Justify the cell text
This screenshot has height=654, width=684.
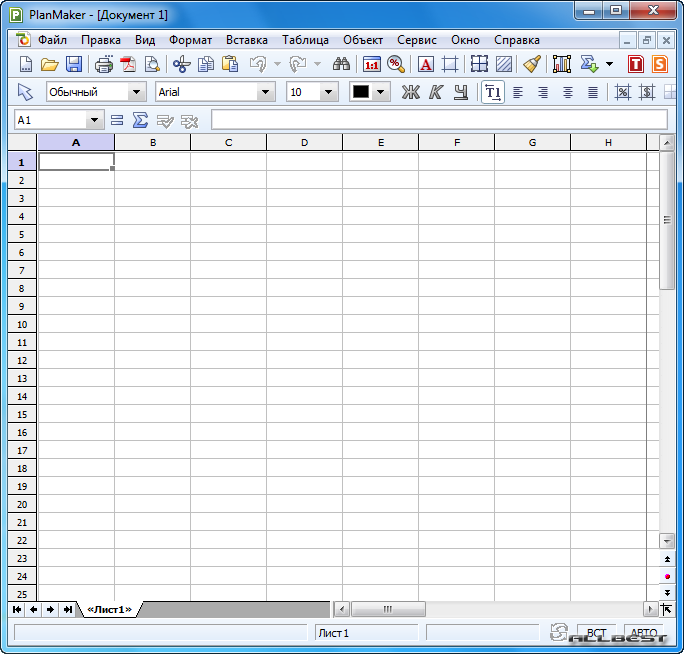point(592,92)
